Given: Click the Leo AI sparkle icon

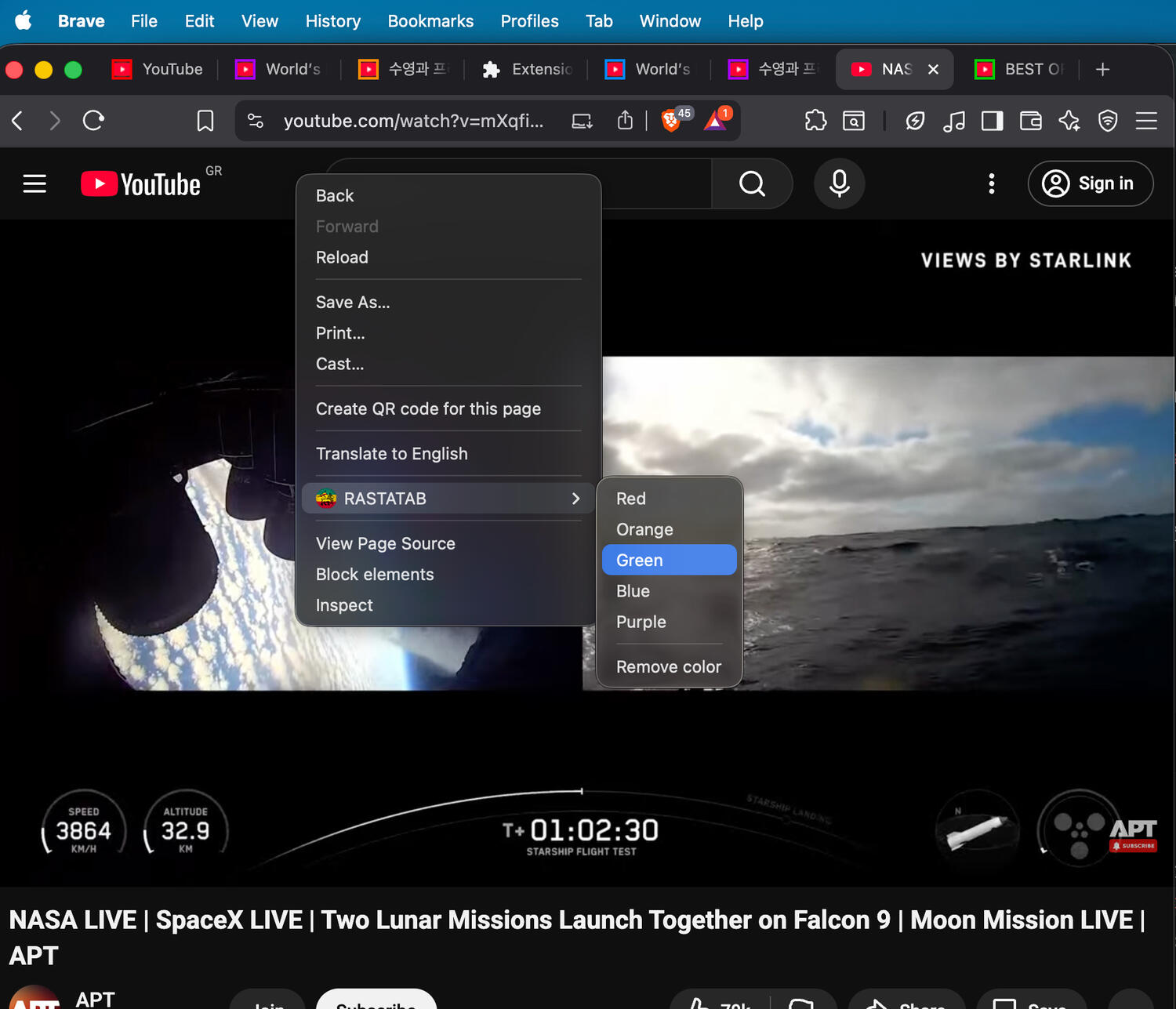Looking at the screenshot, I should tap(1069, 121).
